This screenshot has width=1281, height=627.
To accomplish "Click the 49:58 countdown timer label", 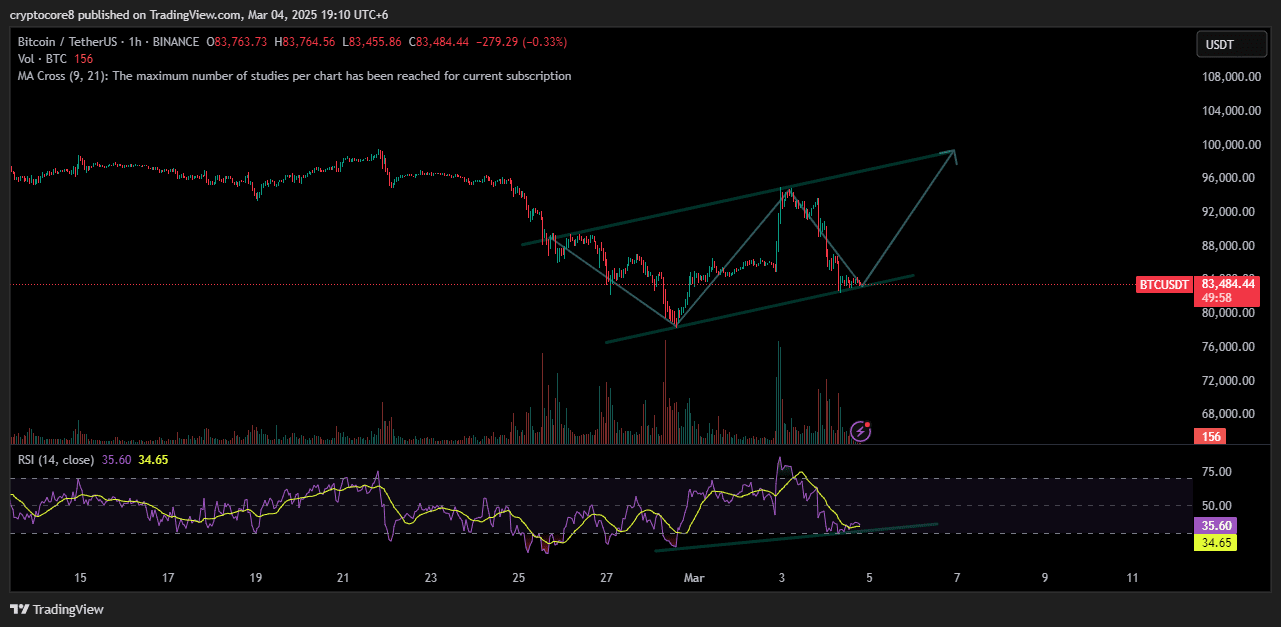I will point(1216,297).
